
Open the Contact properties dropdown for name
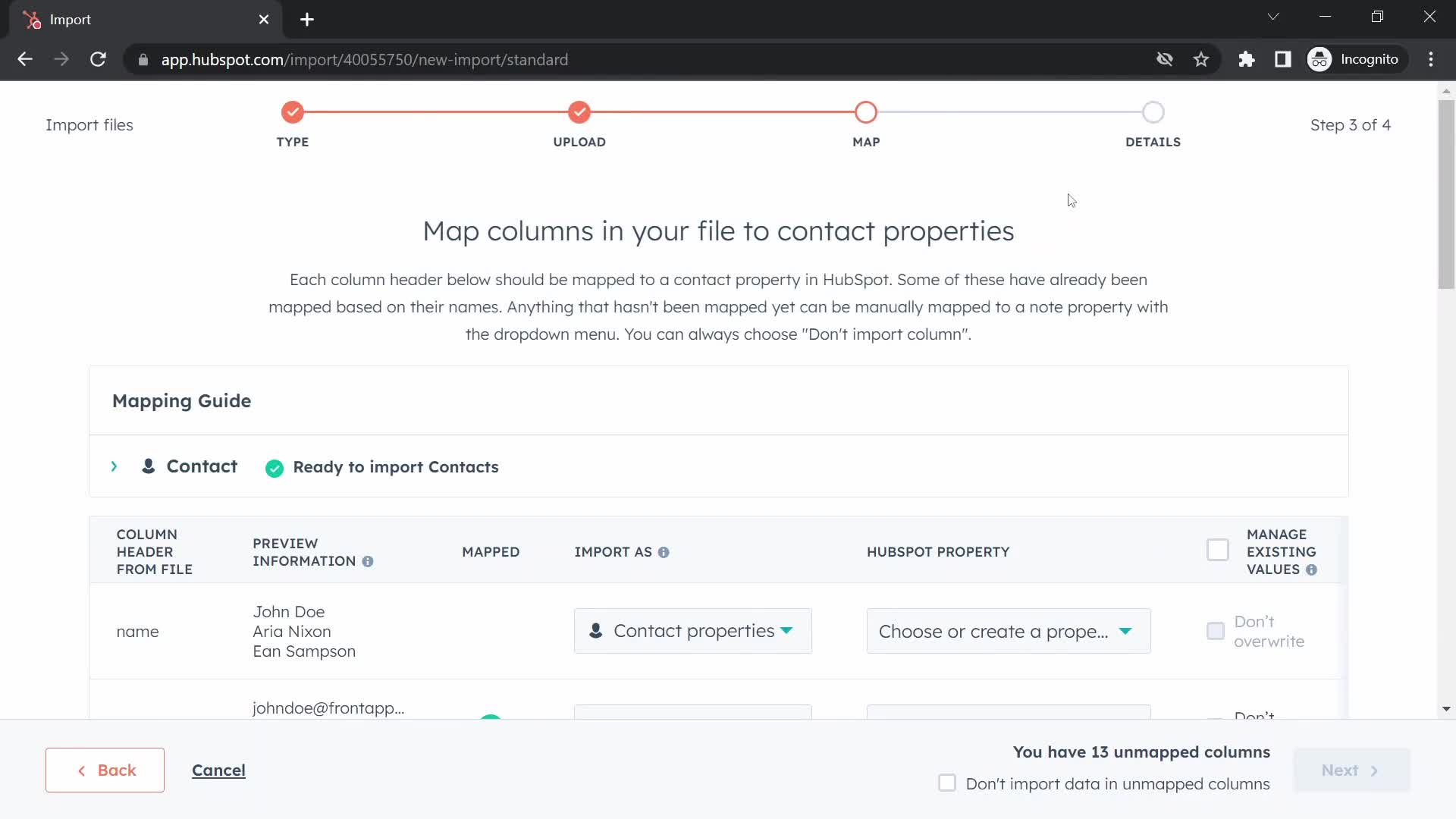coord(692,631)
